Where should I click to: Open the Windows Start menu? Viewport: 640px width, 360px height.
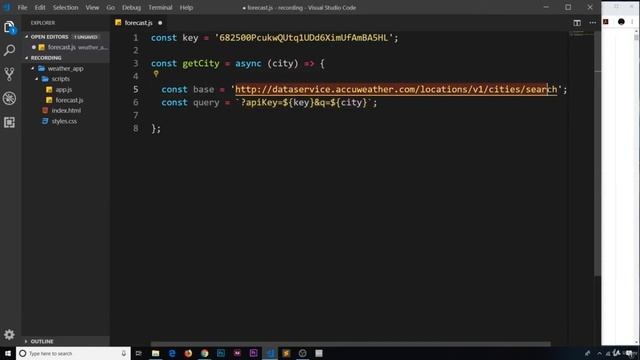pos(8,353)
